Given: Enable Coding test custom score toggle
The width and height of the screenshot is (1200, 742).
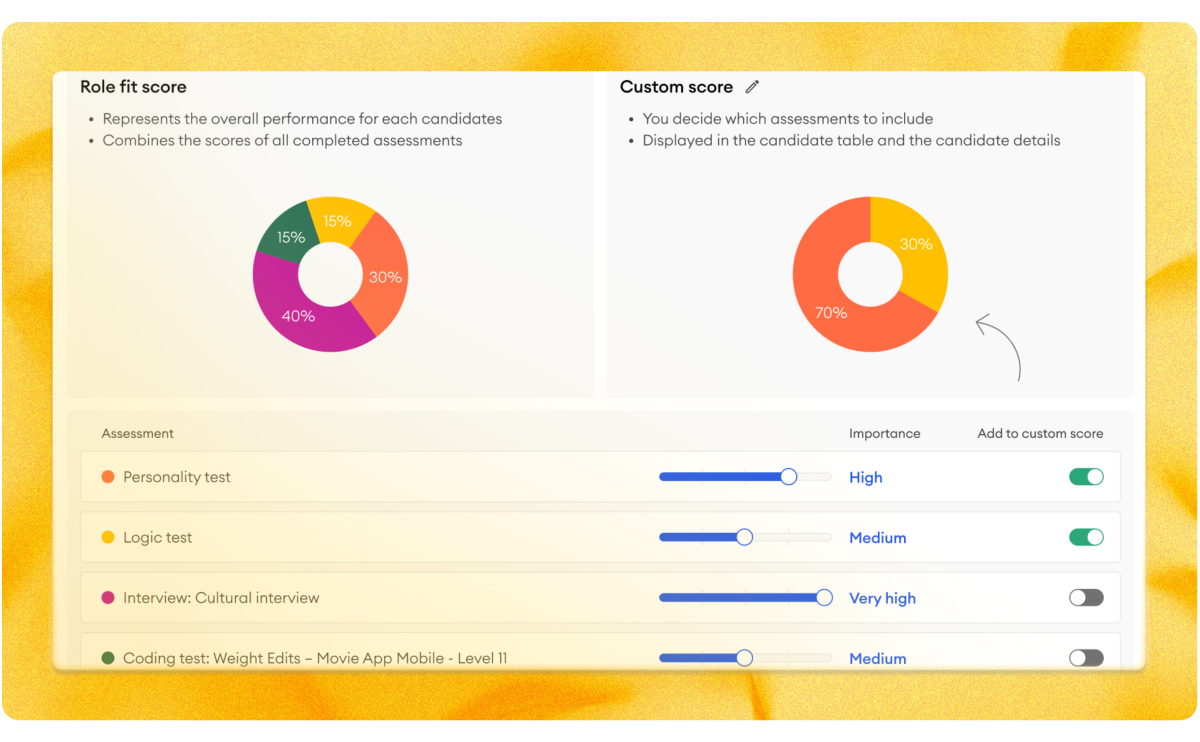Looking at the screenshot, I should (1086, 658).
